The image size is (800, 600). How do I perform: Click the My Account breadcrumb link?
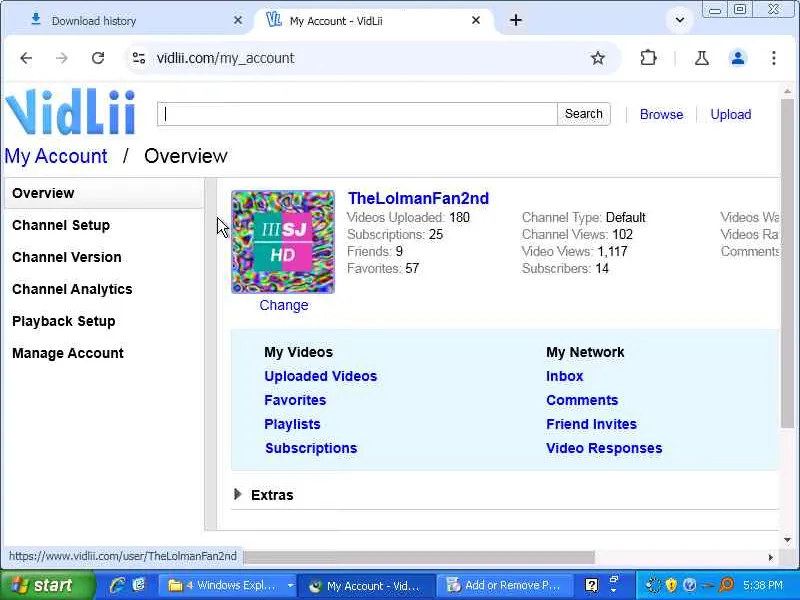(56, 156)
